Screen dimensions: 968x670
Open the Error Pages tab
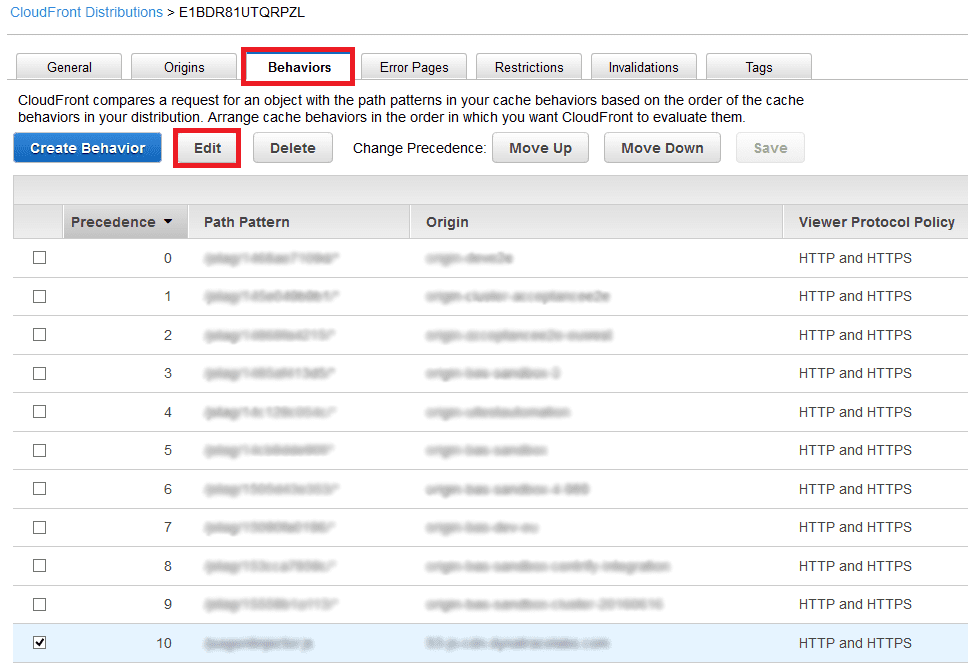coord(414,67)
